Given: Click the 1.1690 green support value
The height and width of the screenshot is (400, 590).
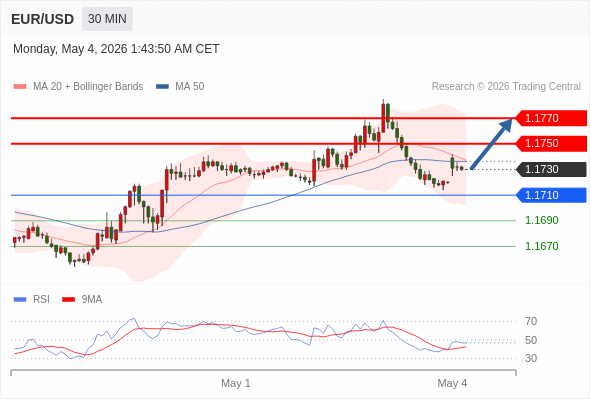Looking at the screenshot, I should (541, 221).
